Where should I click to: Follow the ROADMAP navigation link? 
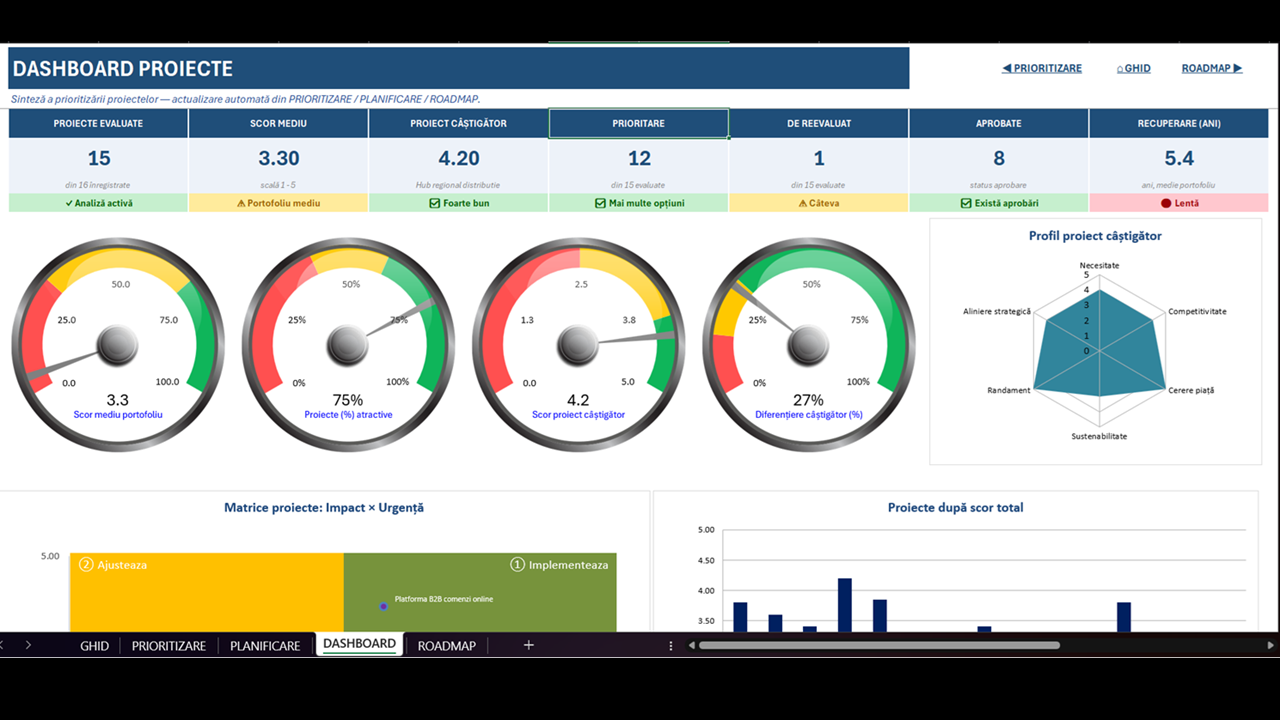[1212, 68]
